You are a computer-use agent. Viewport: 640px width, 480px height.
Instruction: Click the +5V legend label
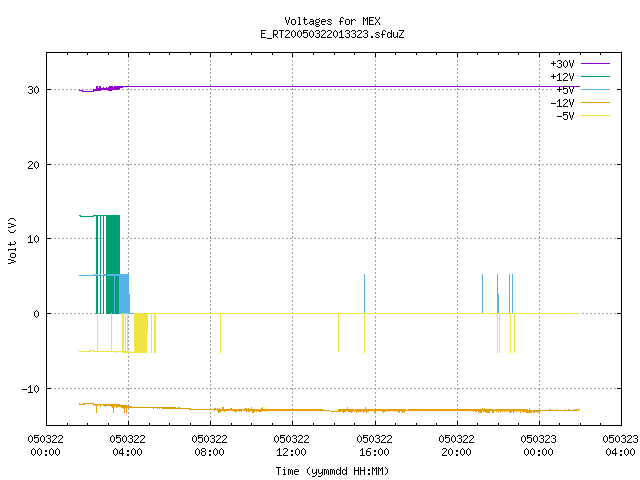(565, 90)
